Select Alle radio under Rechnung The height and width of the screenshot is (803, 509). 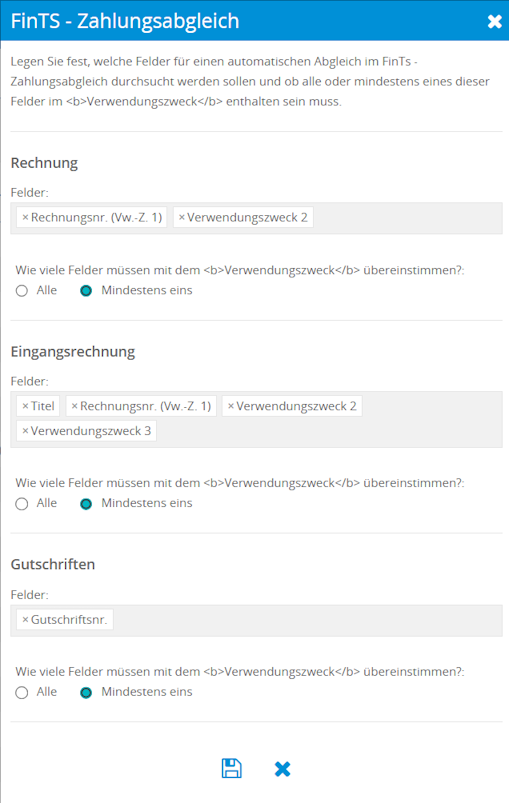click(22, 291)
